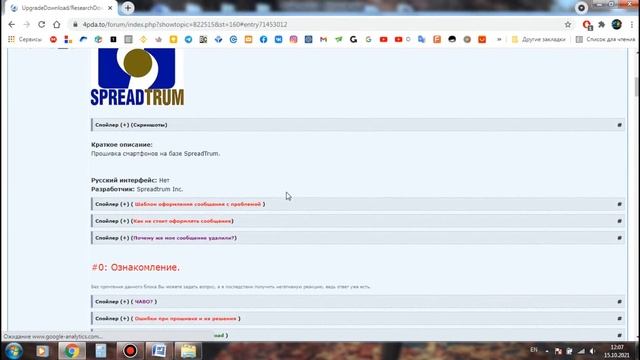Open the yellow square bookmark
This screenshot has width=640, height=360.
pyautogui.click(x=173, y=39)
